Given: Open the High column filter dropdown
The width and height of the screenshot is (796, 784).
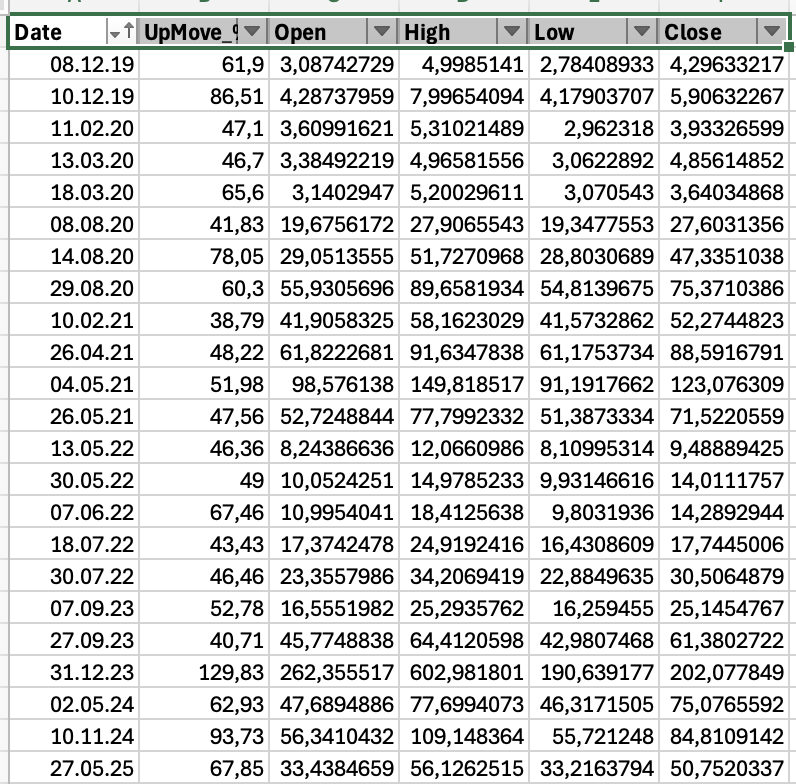Looking at the screenshot, I should pos(512,33).
